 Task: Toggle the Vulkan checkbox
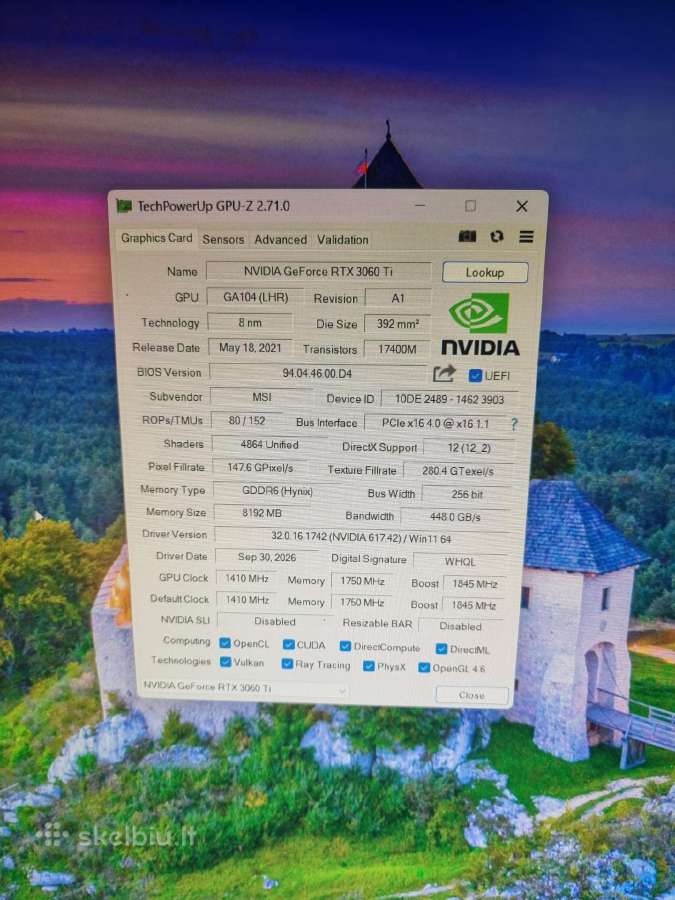coord(226,662)
